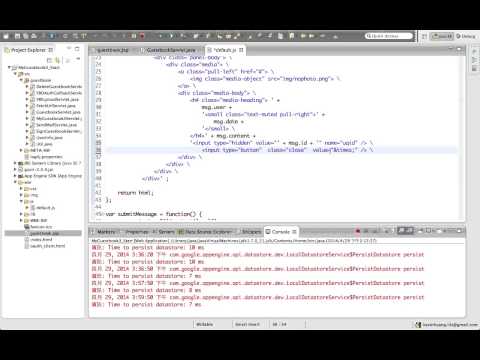Open the Markers tab
The image size is (480, 360).
tap(105, 232)
